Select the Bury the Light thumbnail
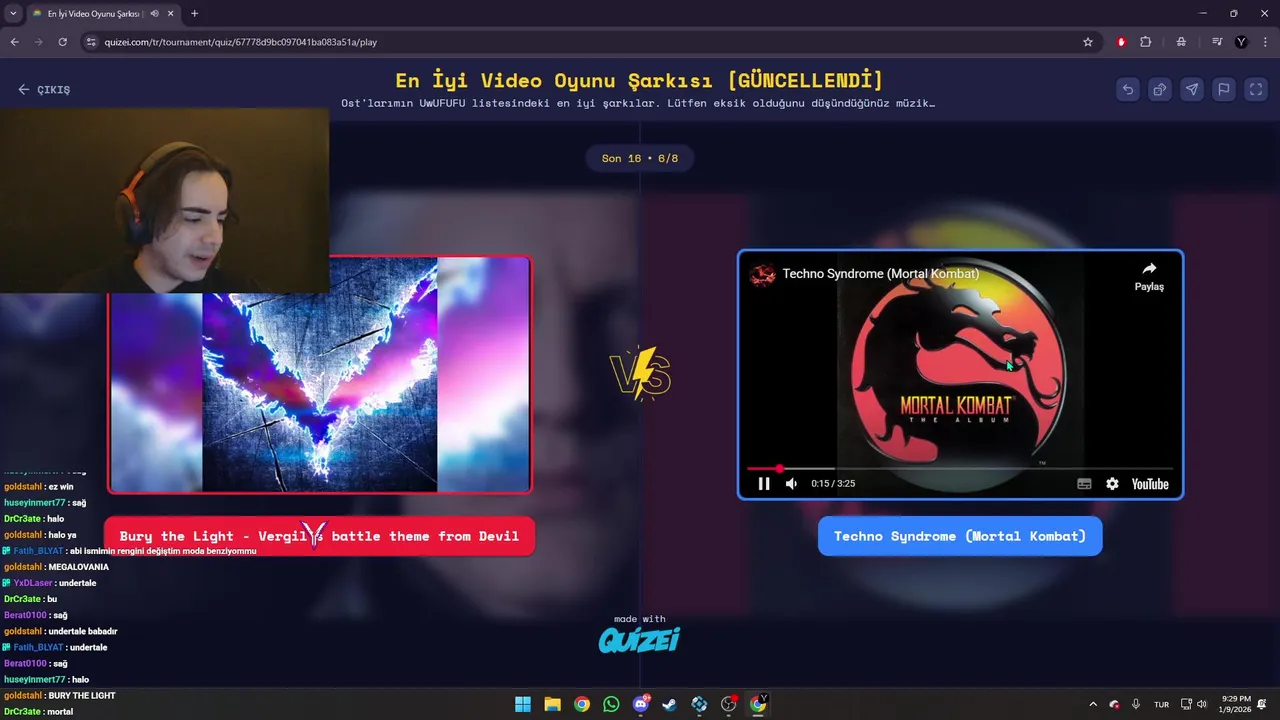The width and height of the screenshot is (1280, 720). tap(320, 374)
